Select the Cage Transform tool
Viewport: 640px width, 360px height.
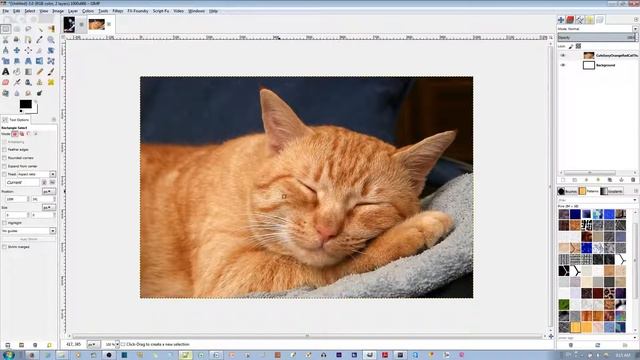tap(51, 61)
